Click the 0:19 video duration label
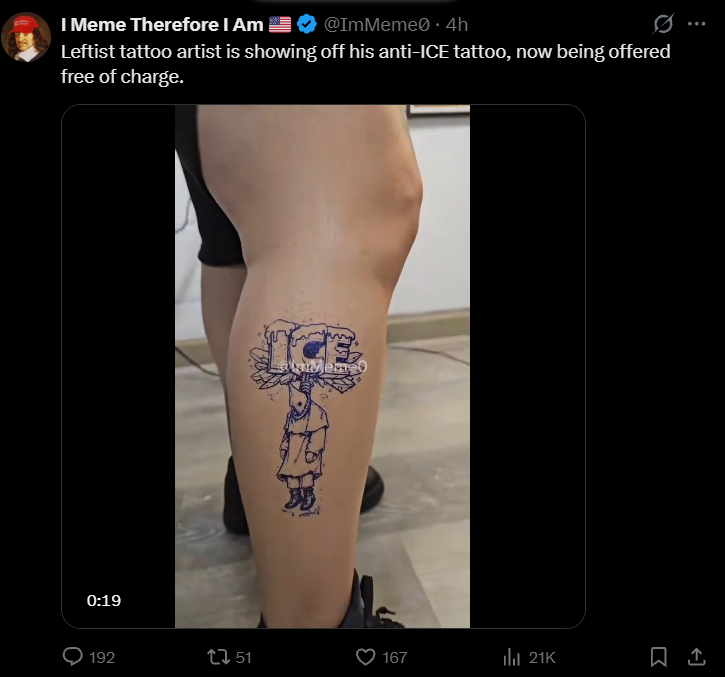Image resolution: width=725 pixels, height=677 pixels. [104, 600]
